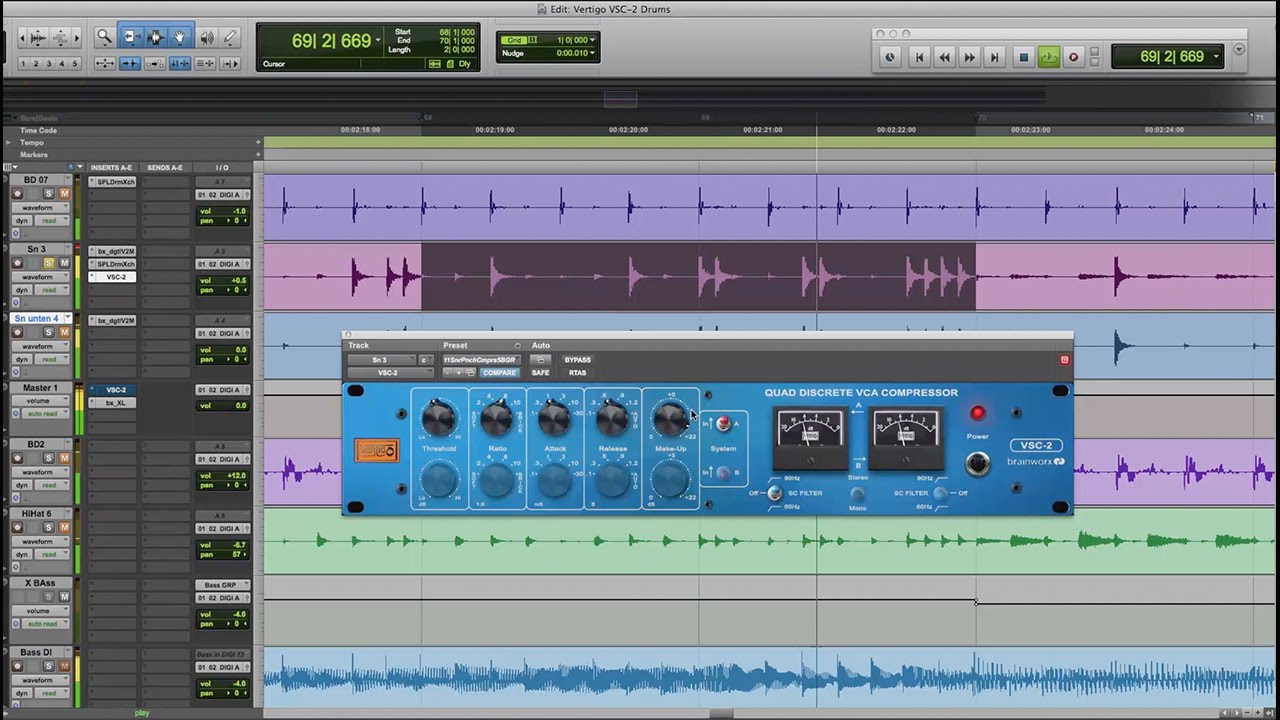Click the channel A Attack knob
The height and width of the screenshot is (720, 1280).
554,420
